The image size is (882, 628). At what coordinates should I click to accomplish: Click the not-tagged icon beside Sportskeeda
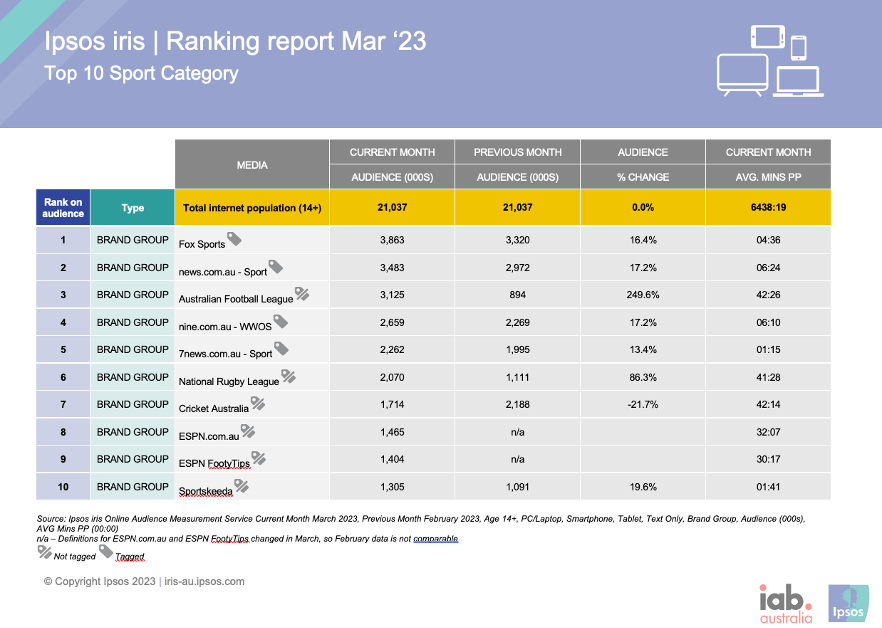pos(240,486)
